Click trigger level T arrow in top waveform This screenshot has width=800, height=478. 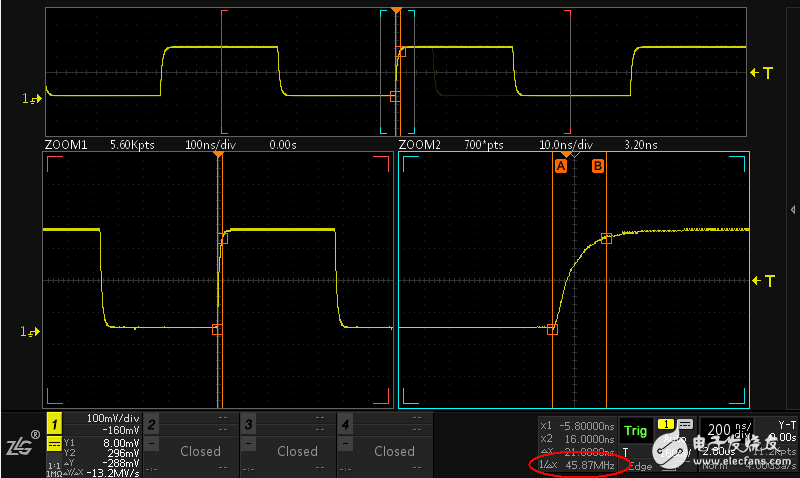tap(761, 73)
